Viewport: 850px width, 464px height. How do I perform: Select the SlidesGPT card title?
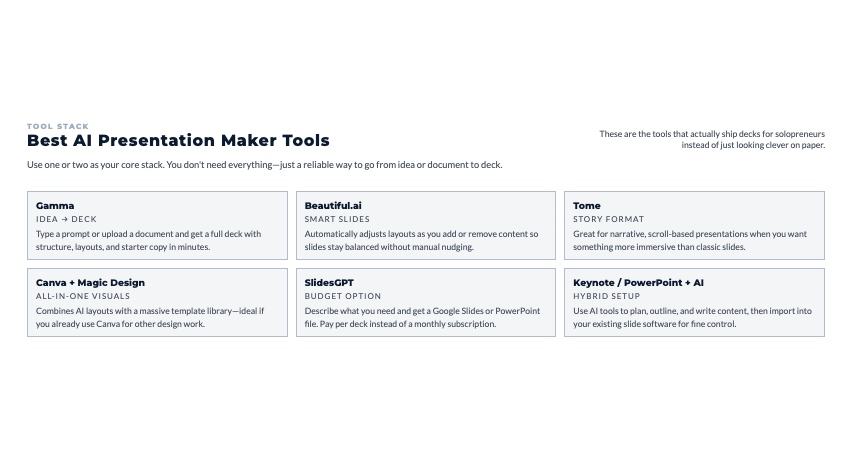[x=329, y=283]
